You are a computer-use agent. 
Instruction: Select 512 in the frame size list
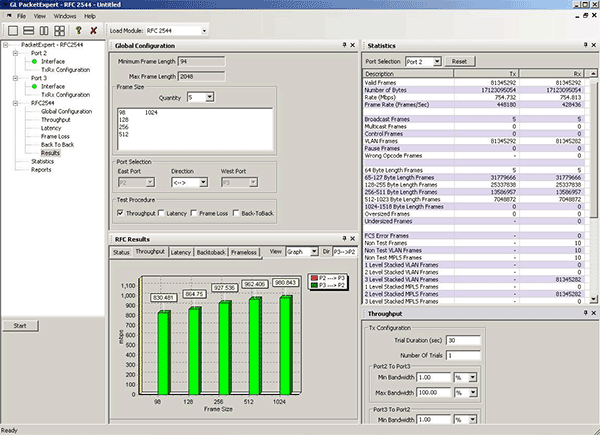pos(124,134)
